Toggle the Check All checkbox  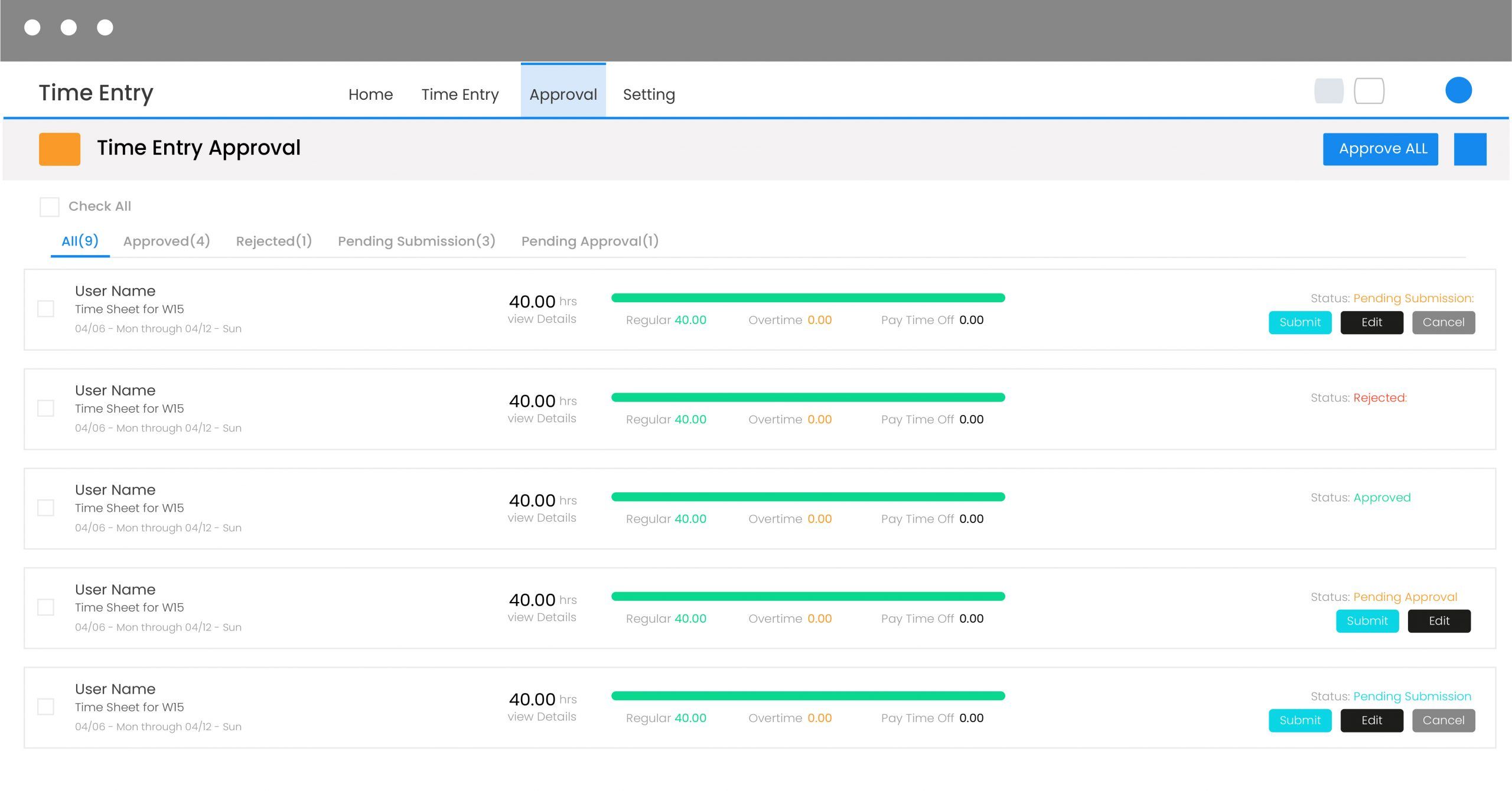point(49,207)
